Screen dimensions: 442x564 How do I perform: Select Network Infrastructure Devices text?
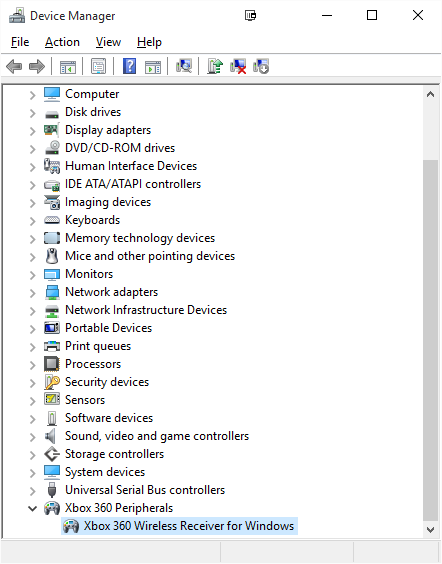pyautogui.click(x=146, y=310)
